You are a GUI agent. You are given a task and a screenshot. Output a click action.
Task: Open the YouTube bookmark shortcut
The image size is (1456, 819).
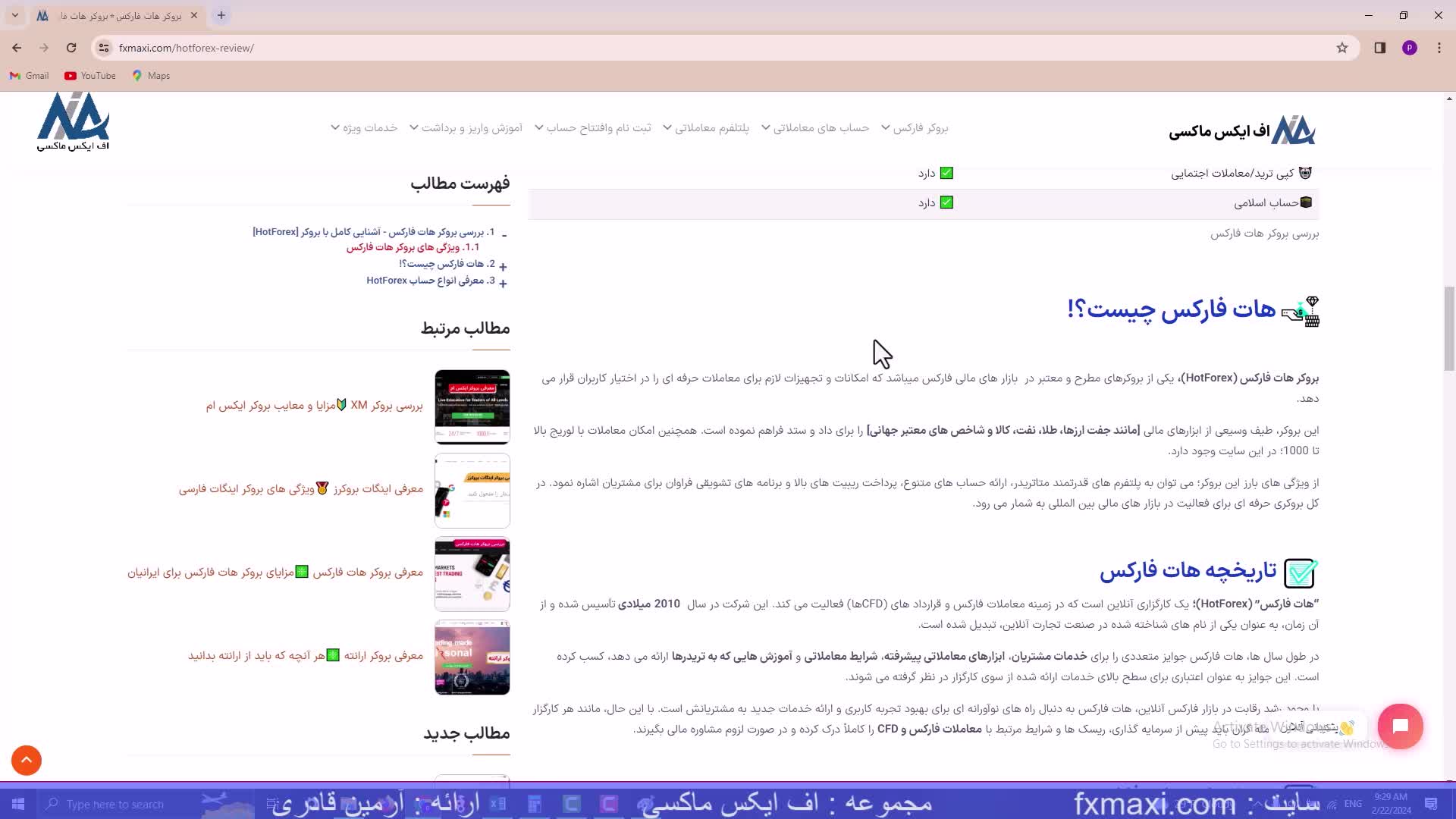pyautogui.click(x=89, y=76)
